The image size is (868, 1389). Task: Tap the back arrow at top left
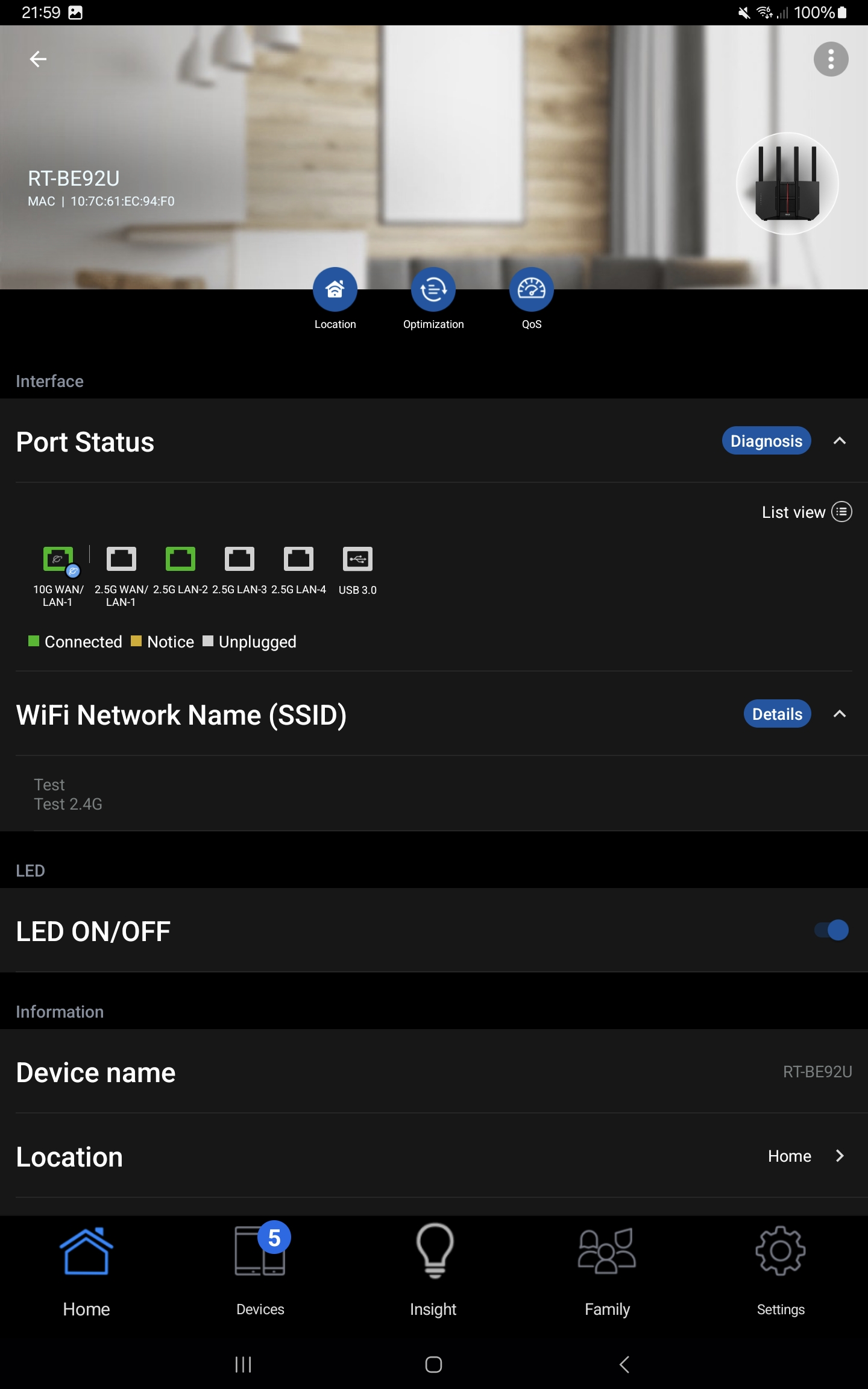[x=38, y=59]
